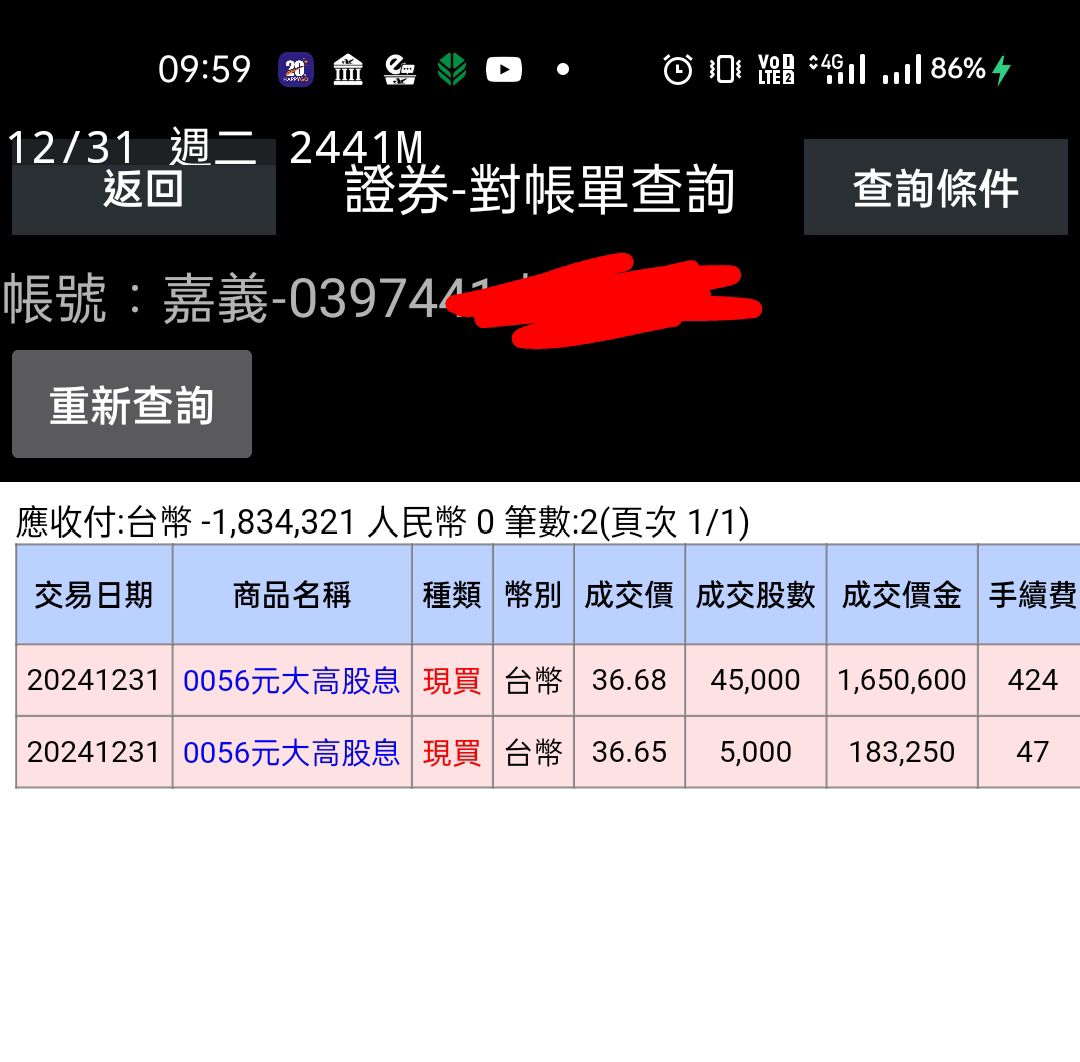Viewport: 1080px width, 1062px height.
Task: Tap the HappyGo 20th anniversary notification icon
Action: [295, 70]
